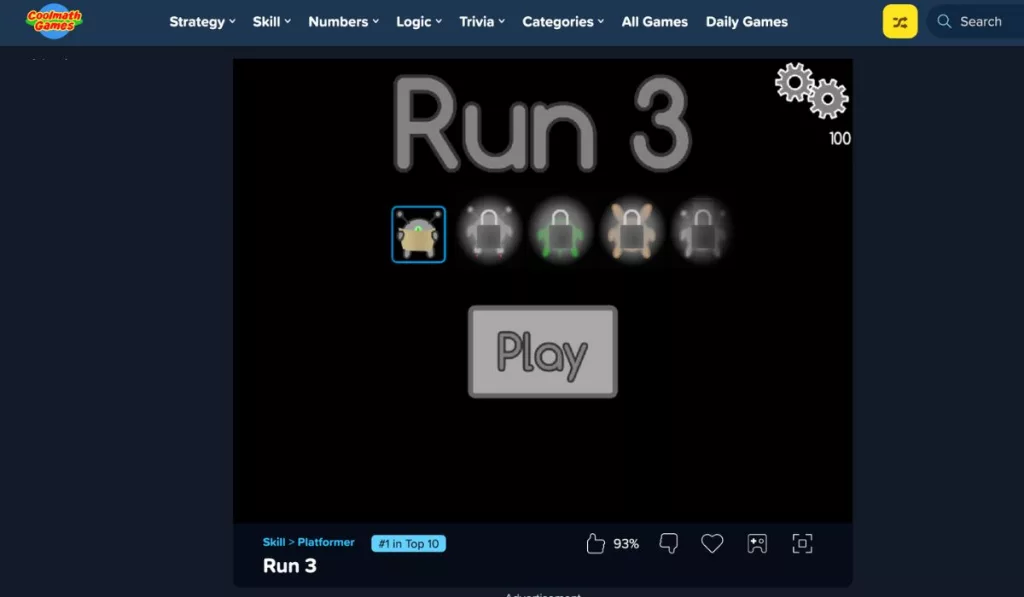Expand the Categories dropdown menu
This screenshot has width=1024, height=597.
coord(563,22)
